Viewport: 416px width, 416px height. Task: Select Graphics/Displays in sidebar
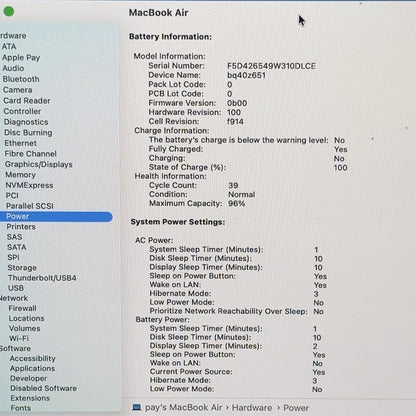39,164
